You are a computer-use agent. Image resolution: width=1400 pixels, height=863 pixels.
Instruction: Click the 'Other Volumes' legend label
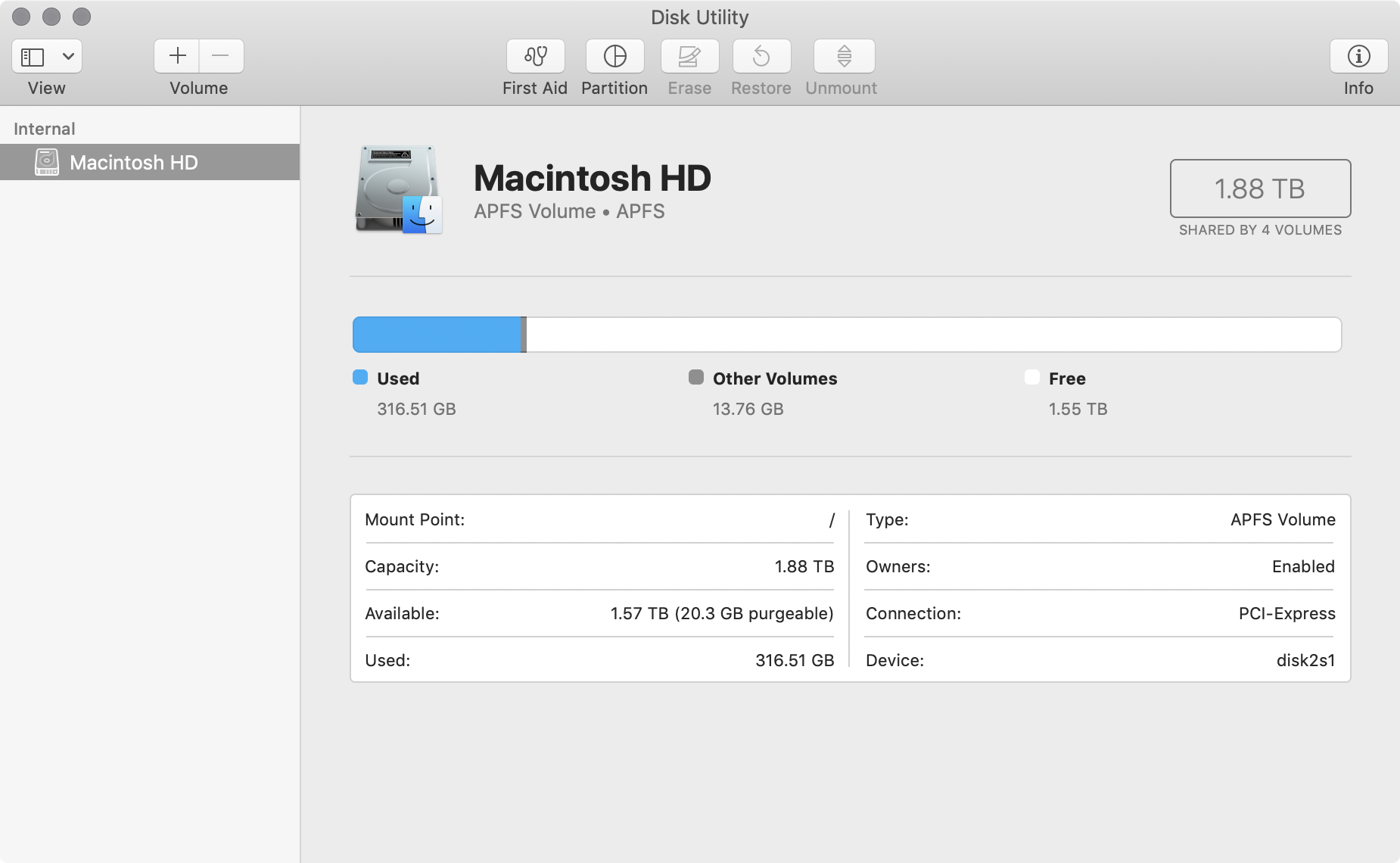coord(775,379)
